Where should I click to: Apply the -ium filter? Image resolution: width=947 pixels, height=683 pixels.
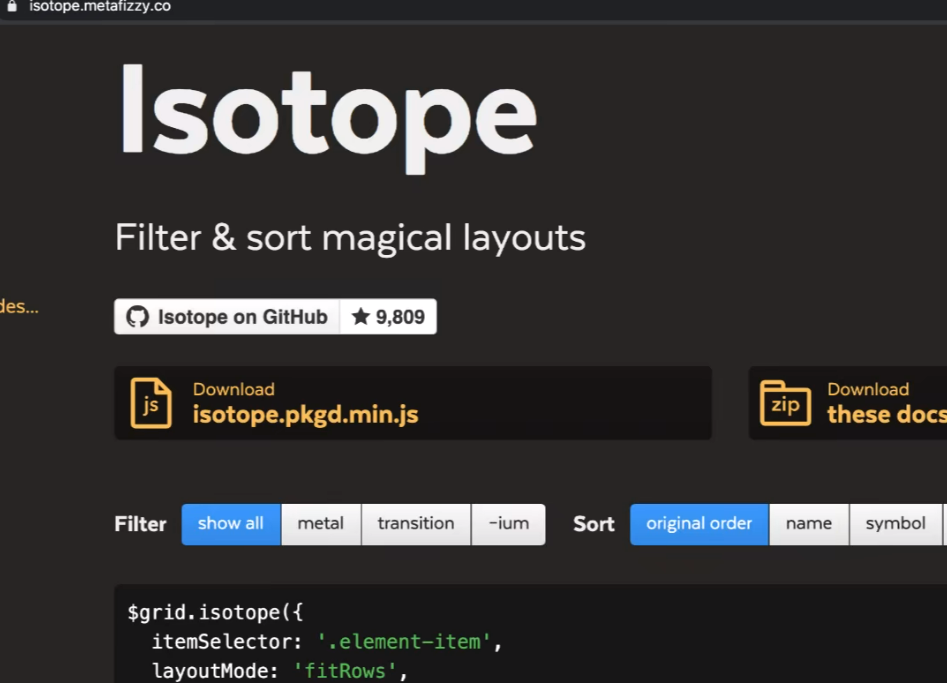(x=509, y=524)
